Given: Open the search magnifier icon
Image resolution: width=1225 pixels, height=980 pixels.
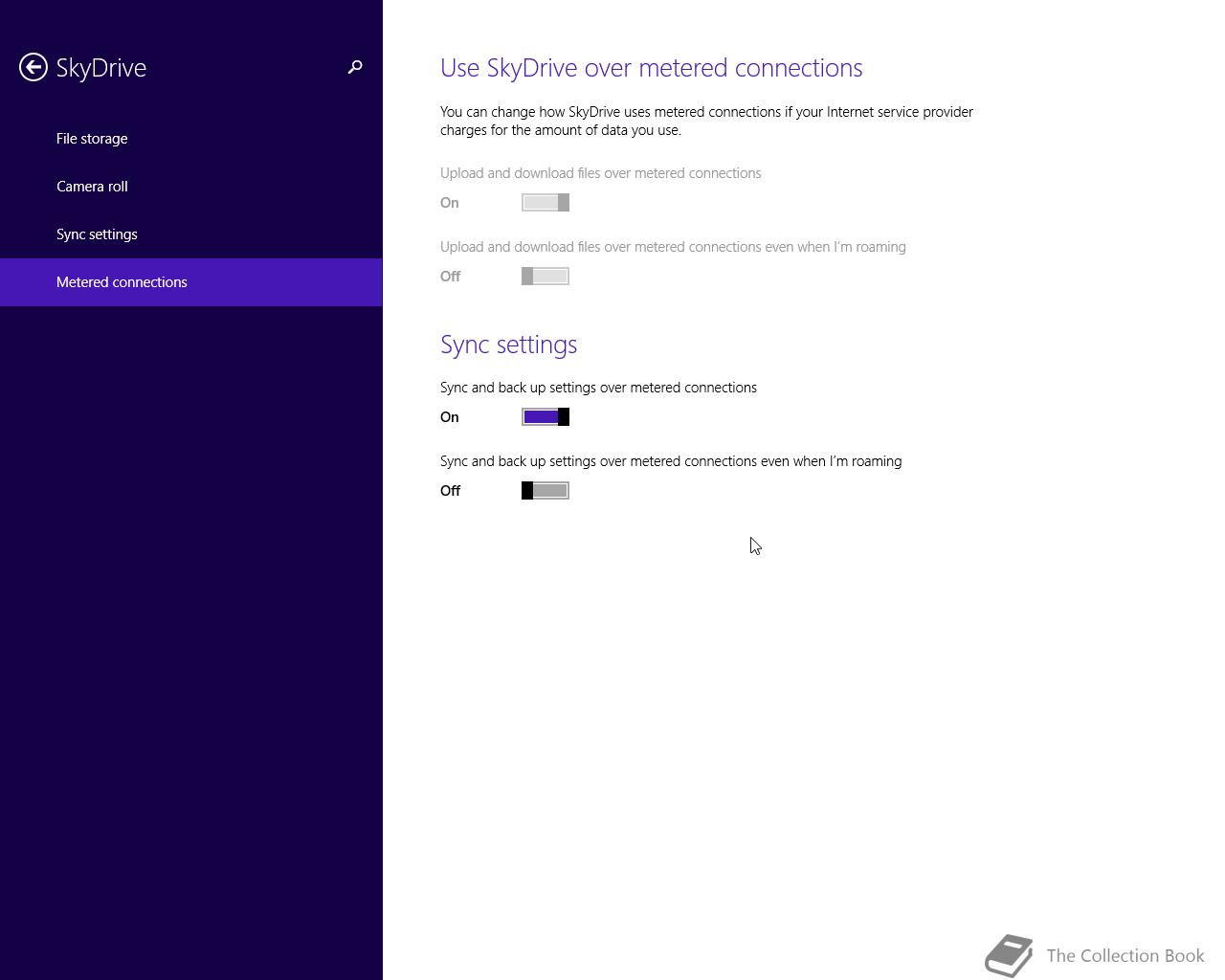Looking at the screenshot, I should tap(355, 67).
